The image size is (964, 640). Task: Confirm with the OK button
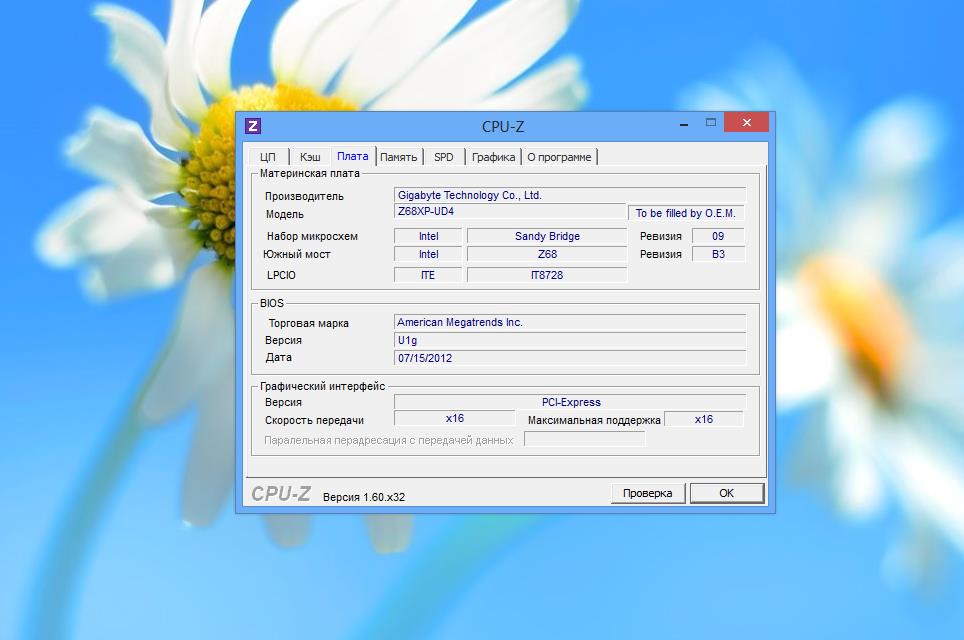pyautogui.click(x=727, y=493)
